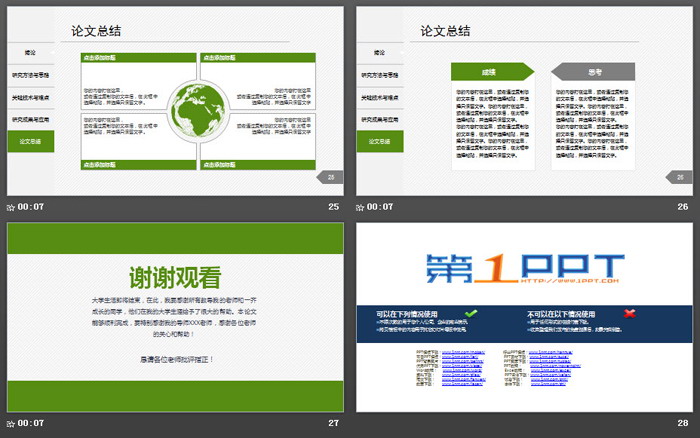Image resolution: width=700 pixels, height=438 pixels.
Task: Click the transition star icon under slide 25
Action: click(11, 207)
